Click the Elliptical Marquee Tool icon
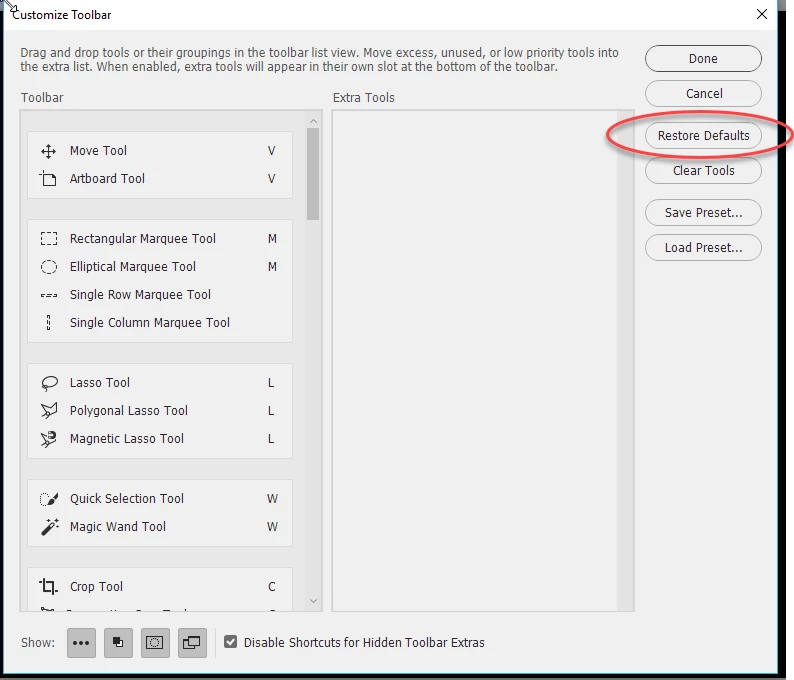794x680 pixels. [49, 267]
